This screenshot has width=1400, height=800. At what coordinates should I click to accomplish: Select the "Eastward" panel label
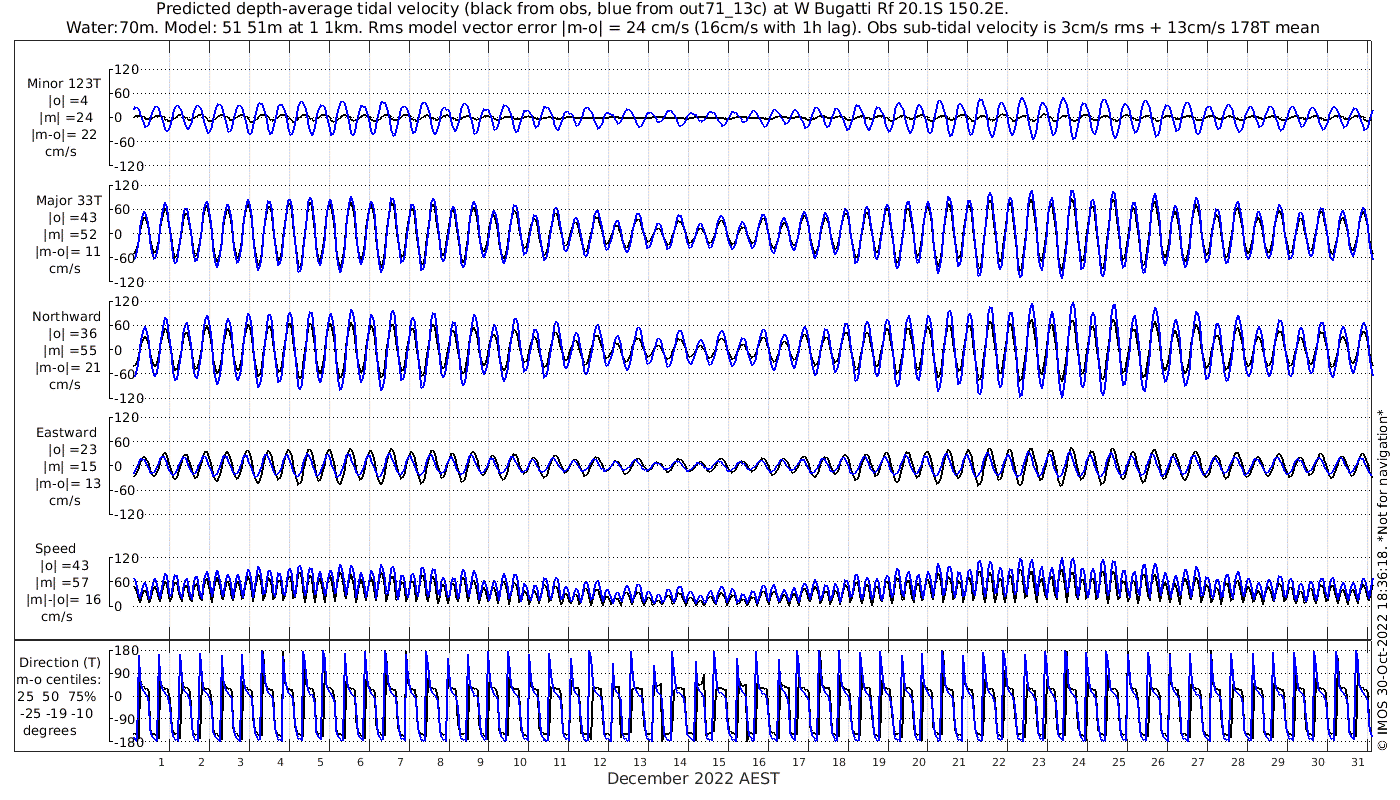pos(67,433)
